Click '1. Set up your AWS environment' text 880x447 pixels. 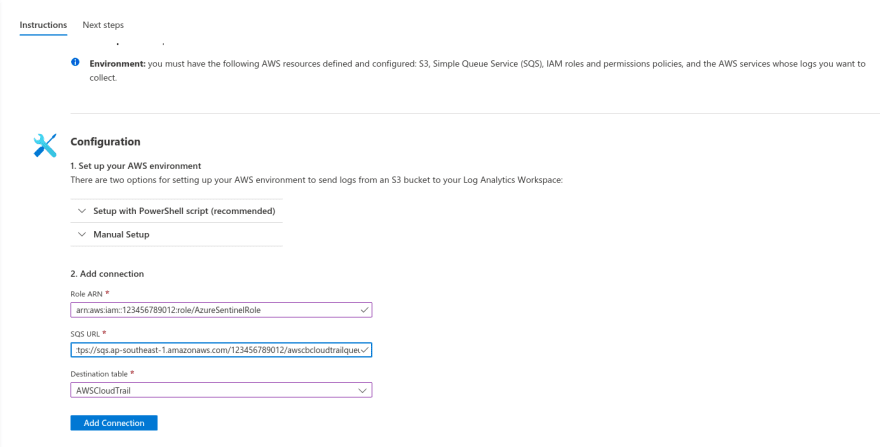(136, 166)
